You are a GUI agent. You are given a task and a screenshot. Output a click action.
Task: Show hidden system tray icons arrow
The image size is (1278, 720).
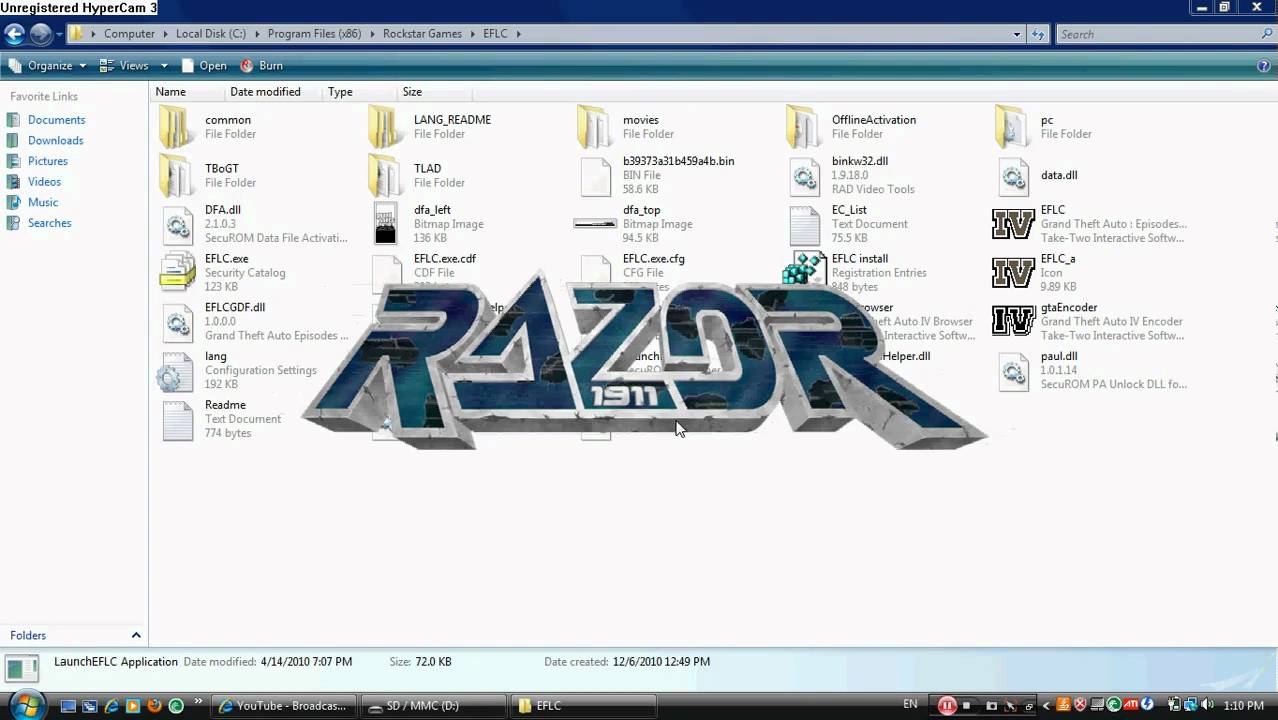pos(1047,706)
